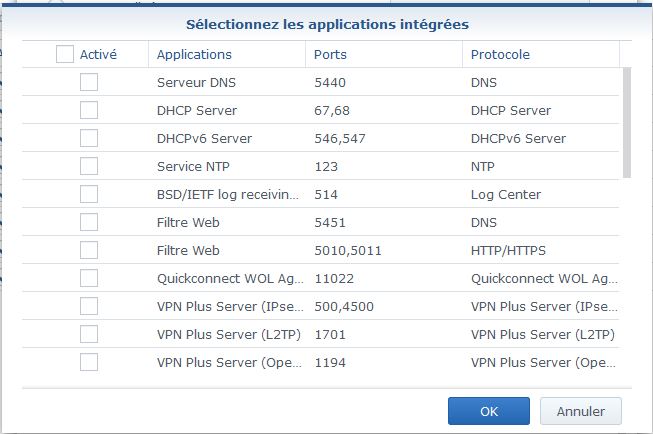Select VPN Plus Server IPsec checkbox
The width and height of the screenshot is (653, 434).
[89, 306]
